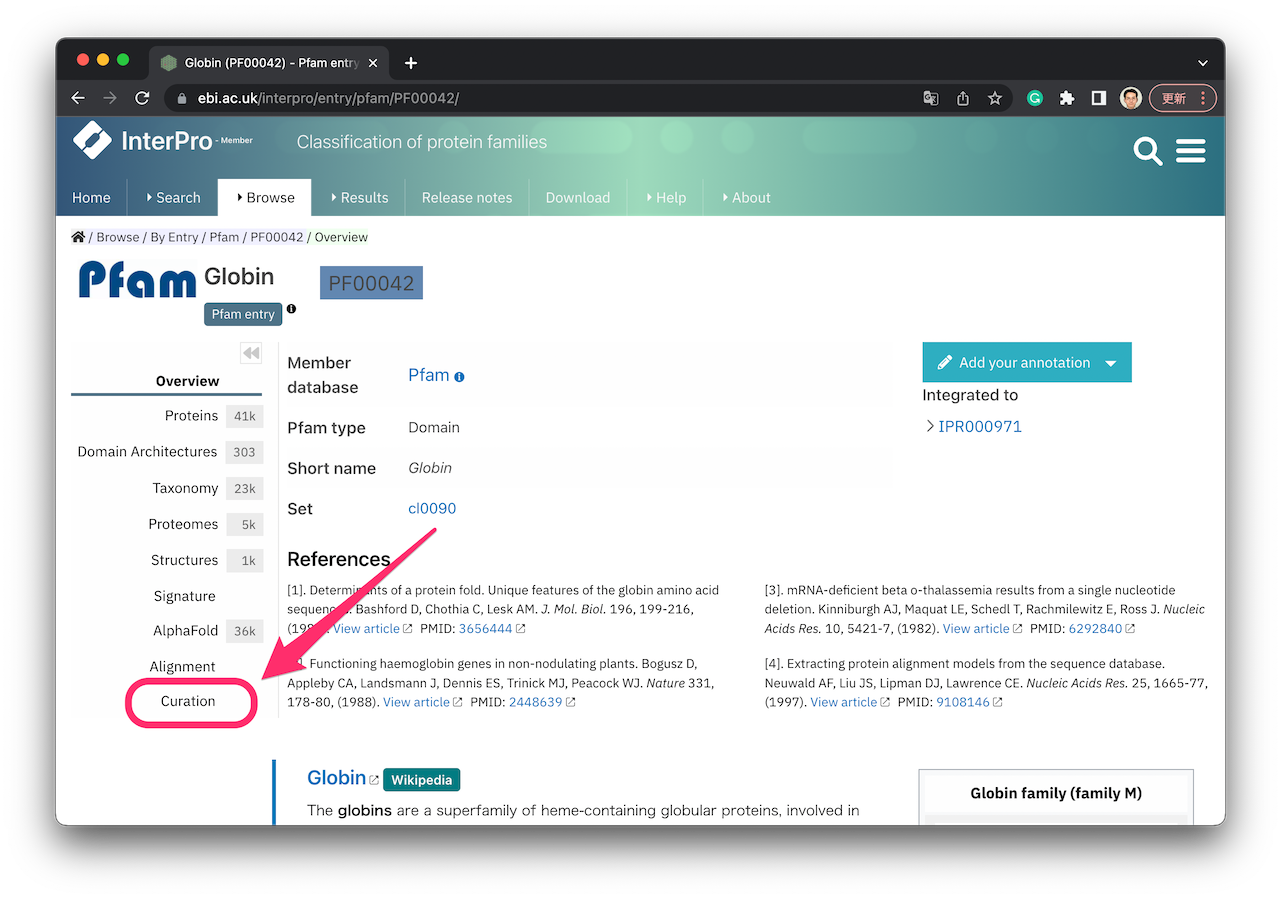
Task: Click the PF00042 breadcrumb link
Action: tap(277, 237)
